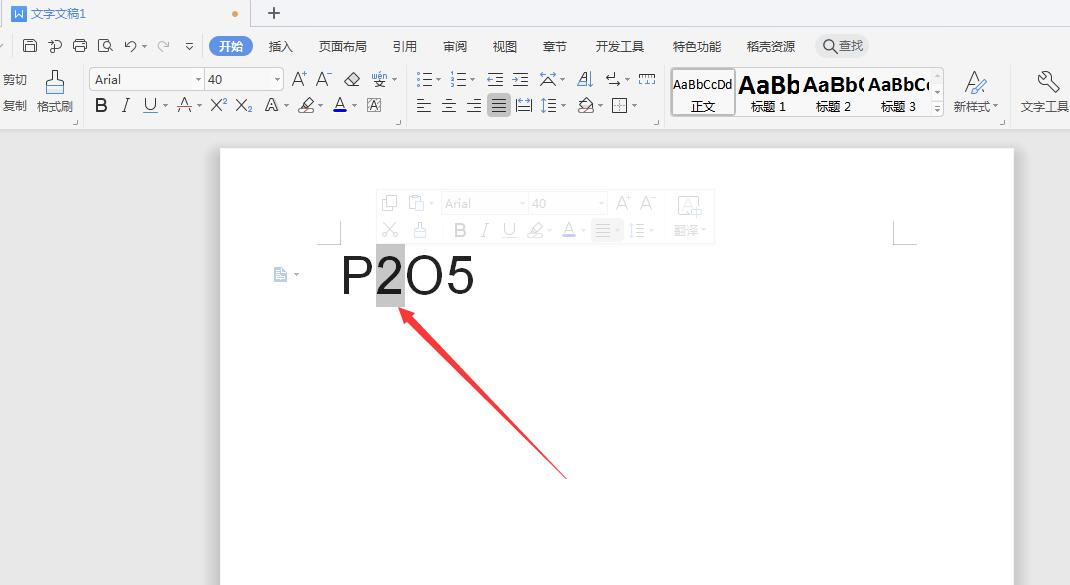Toggle bold formatting on selected text
Image resolution: width=1070 pixels, height=585 pixels.
(100, 104)
